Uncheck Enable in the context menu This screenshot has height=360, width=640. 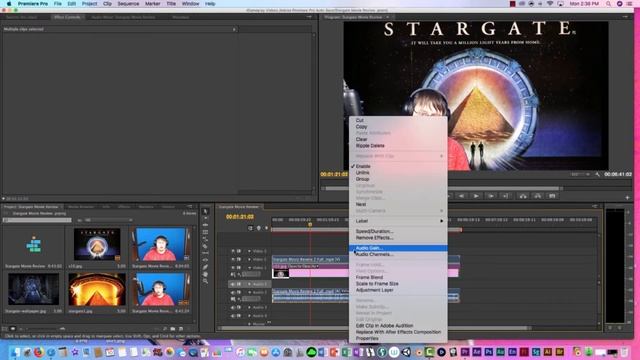(363, 167)
